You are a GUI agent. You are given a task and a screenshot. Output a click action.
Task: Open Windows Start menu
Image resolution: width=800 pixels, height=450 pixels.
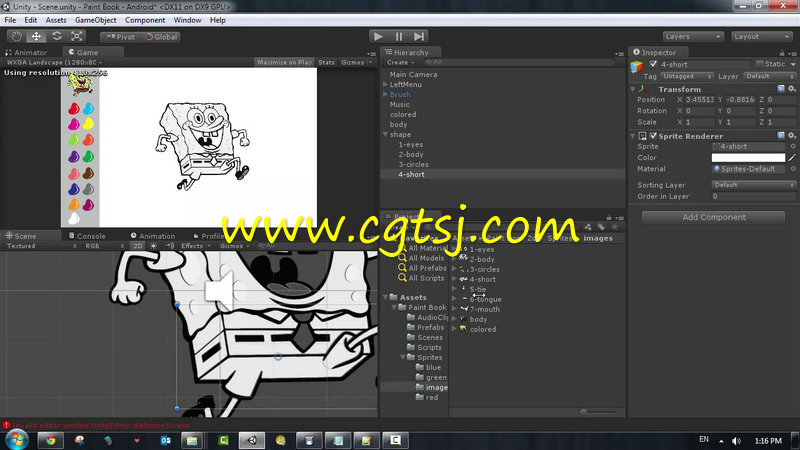pos(17,440)
